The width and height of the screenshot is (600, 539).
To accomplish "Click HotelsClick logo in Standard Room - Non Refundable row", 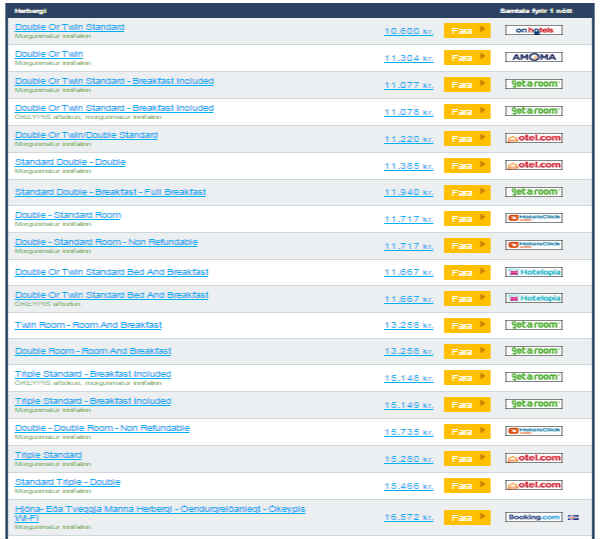I will pos(534,245).
